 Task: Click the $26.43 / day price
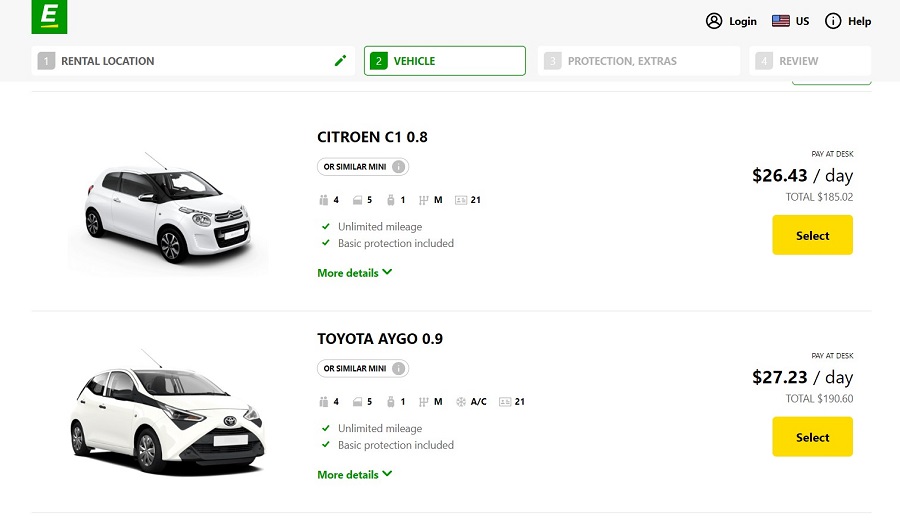(802, 176)
